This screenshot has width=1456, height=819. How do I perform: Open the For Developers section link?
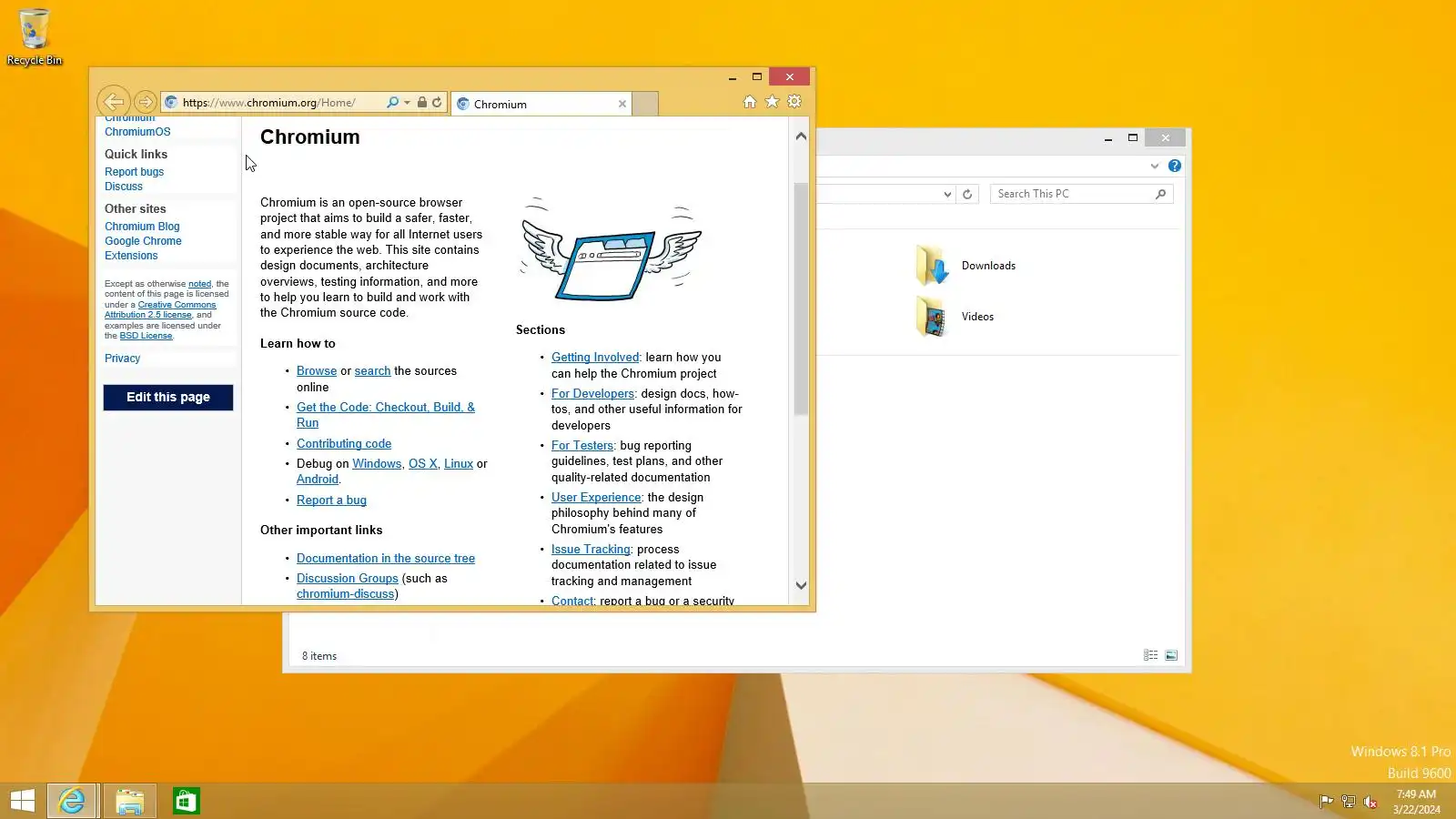[592, 394]
